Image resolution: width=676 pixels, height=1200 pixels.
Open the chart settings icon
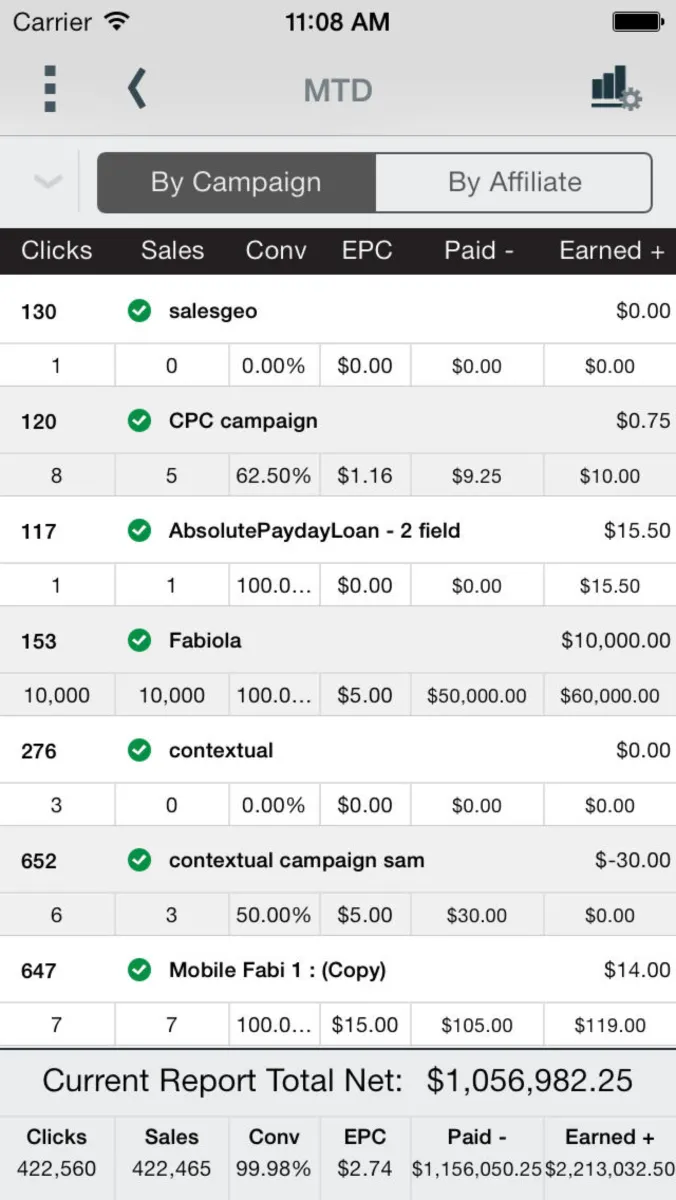click(616, 89)
